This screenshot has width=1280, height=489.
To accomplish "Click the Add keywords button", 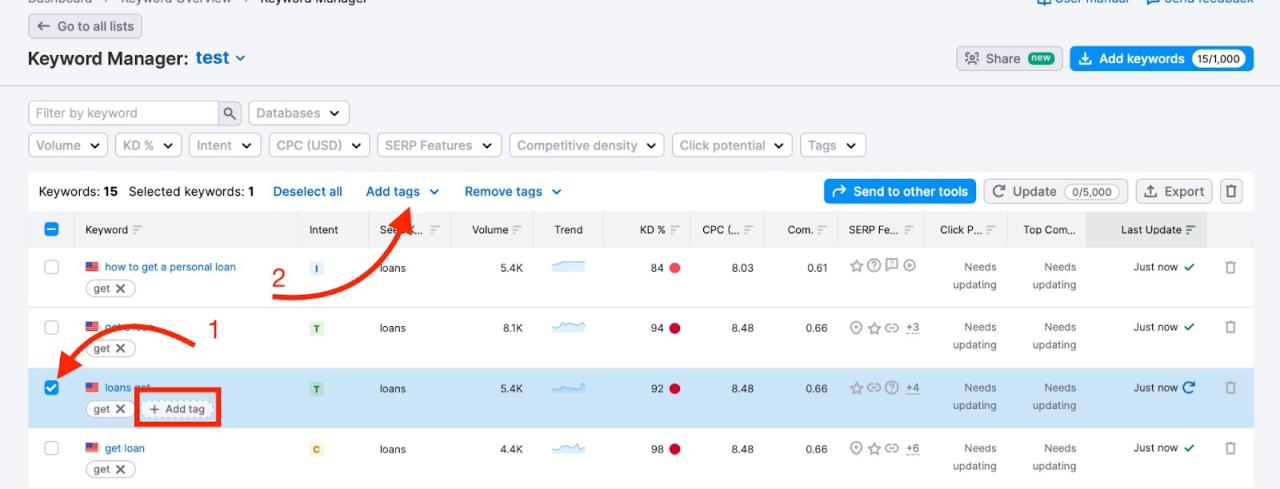I will coord(1161,58).
